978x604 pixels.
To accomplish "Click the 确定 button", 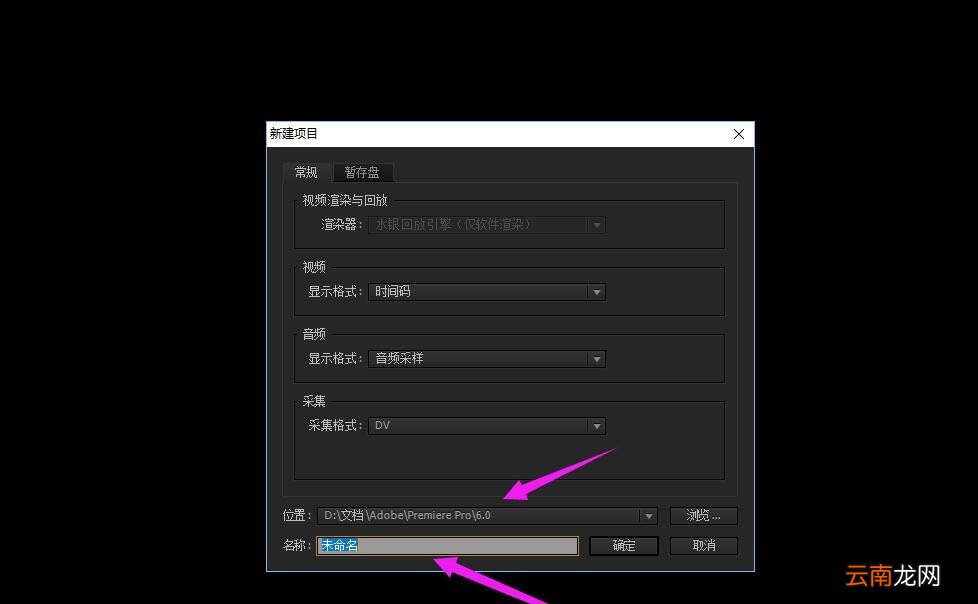I will tap(624, 546).
